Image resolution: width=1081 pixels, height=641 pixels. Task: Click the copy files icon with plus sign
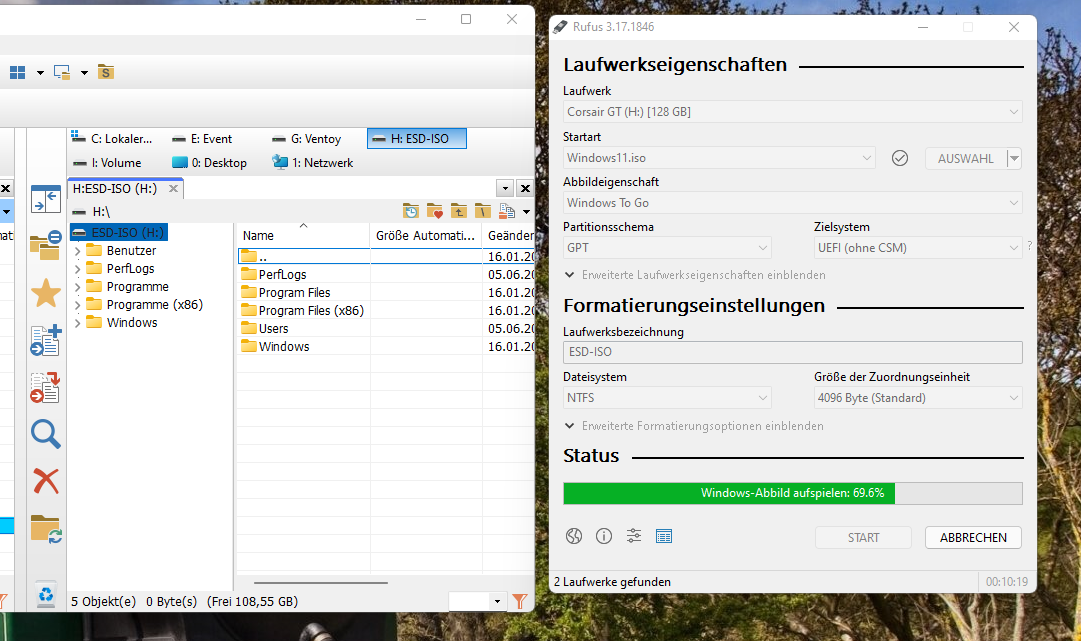coord(46,340)
